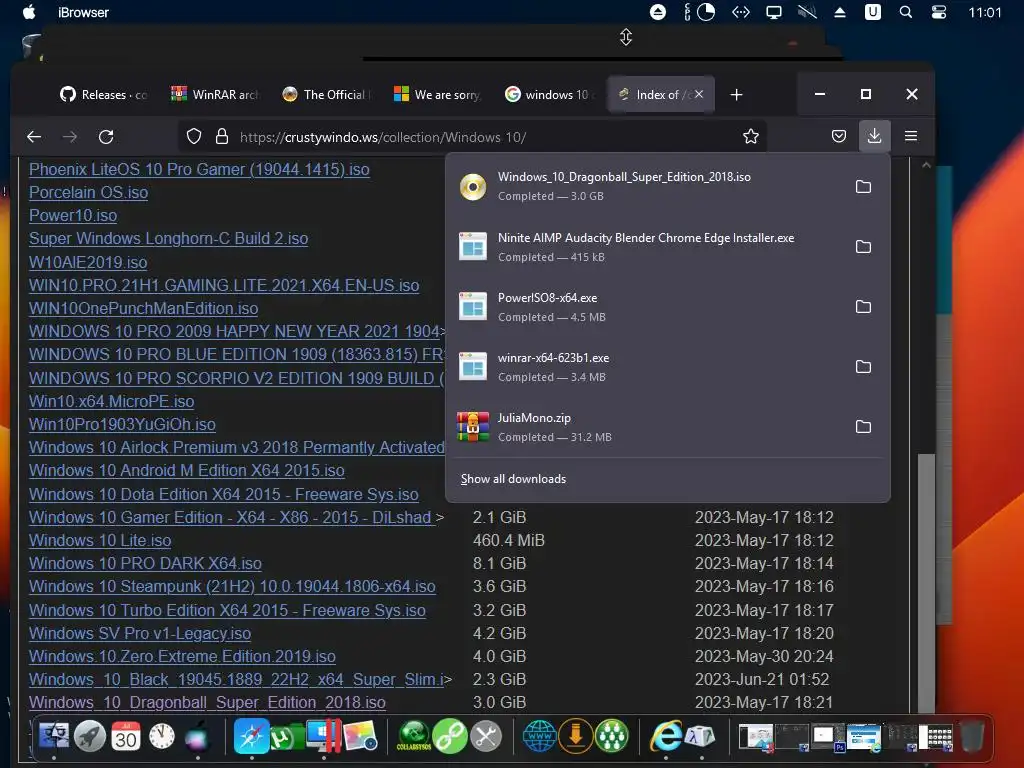Open WIN10OnePunchManEdition.iso link
Screen dimensions: 1024x768
coord(144,308)
